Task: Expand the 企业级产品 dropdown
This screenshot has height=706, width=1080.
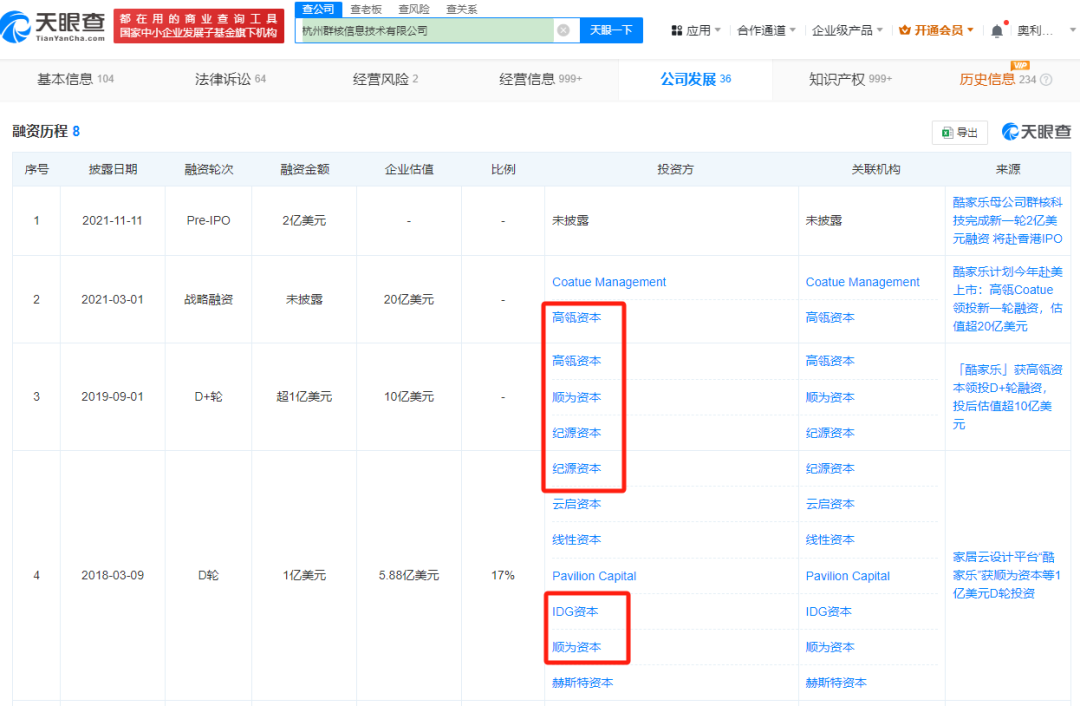Action: click(847, 30)
